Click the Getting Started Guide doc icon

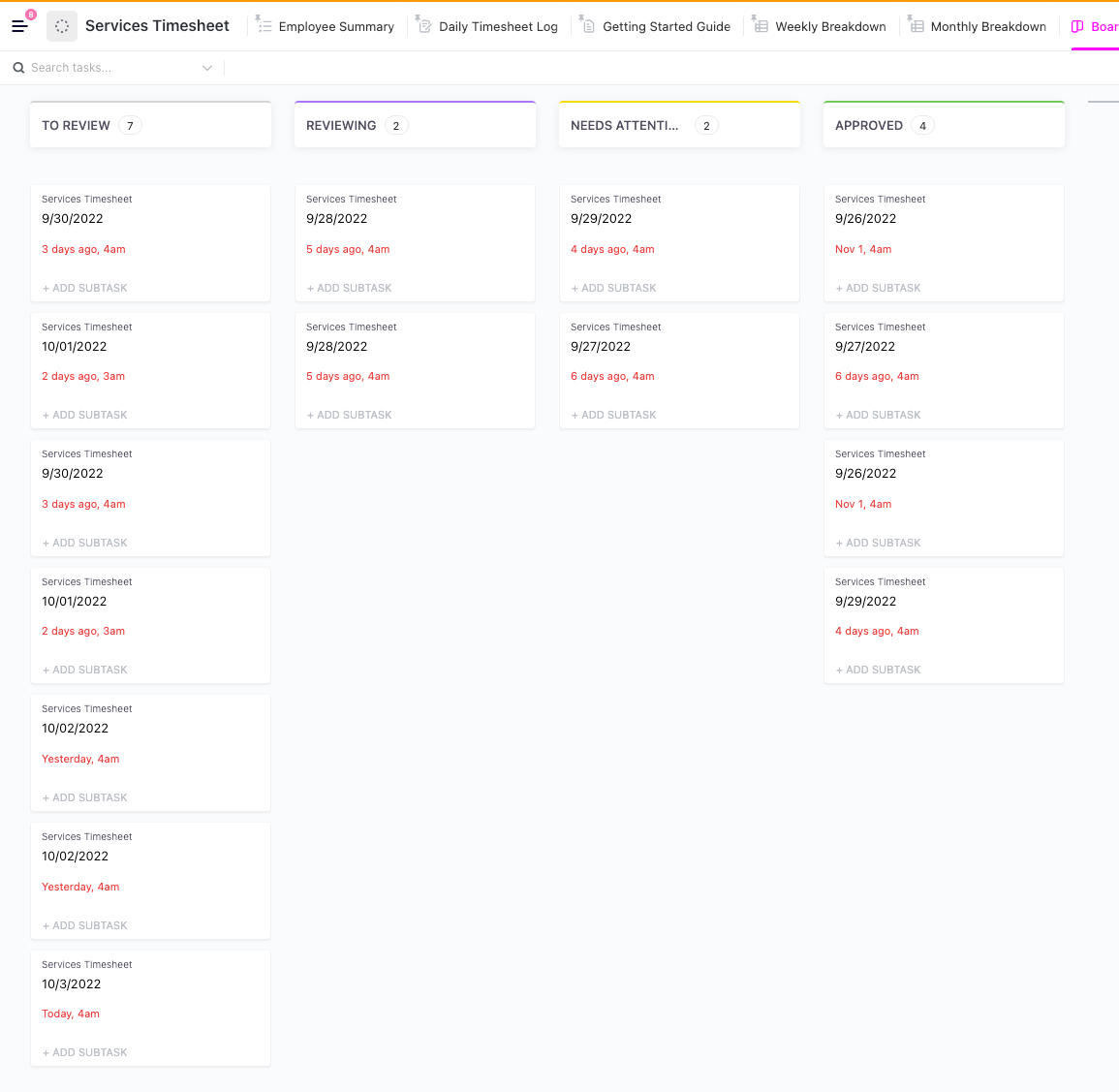588,26
